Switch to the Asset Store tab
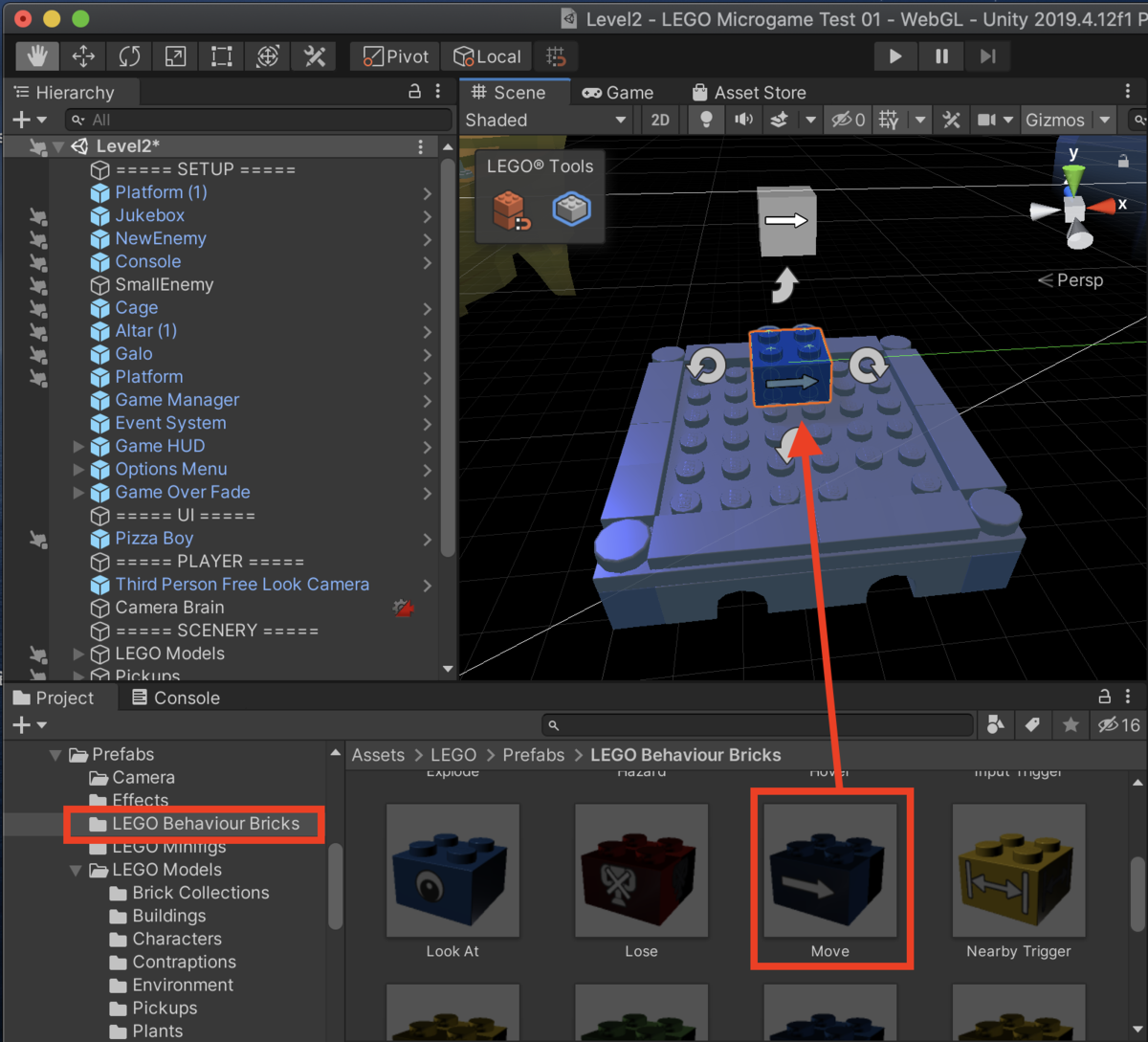1148x1042 pixels. coord(748,93)
